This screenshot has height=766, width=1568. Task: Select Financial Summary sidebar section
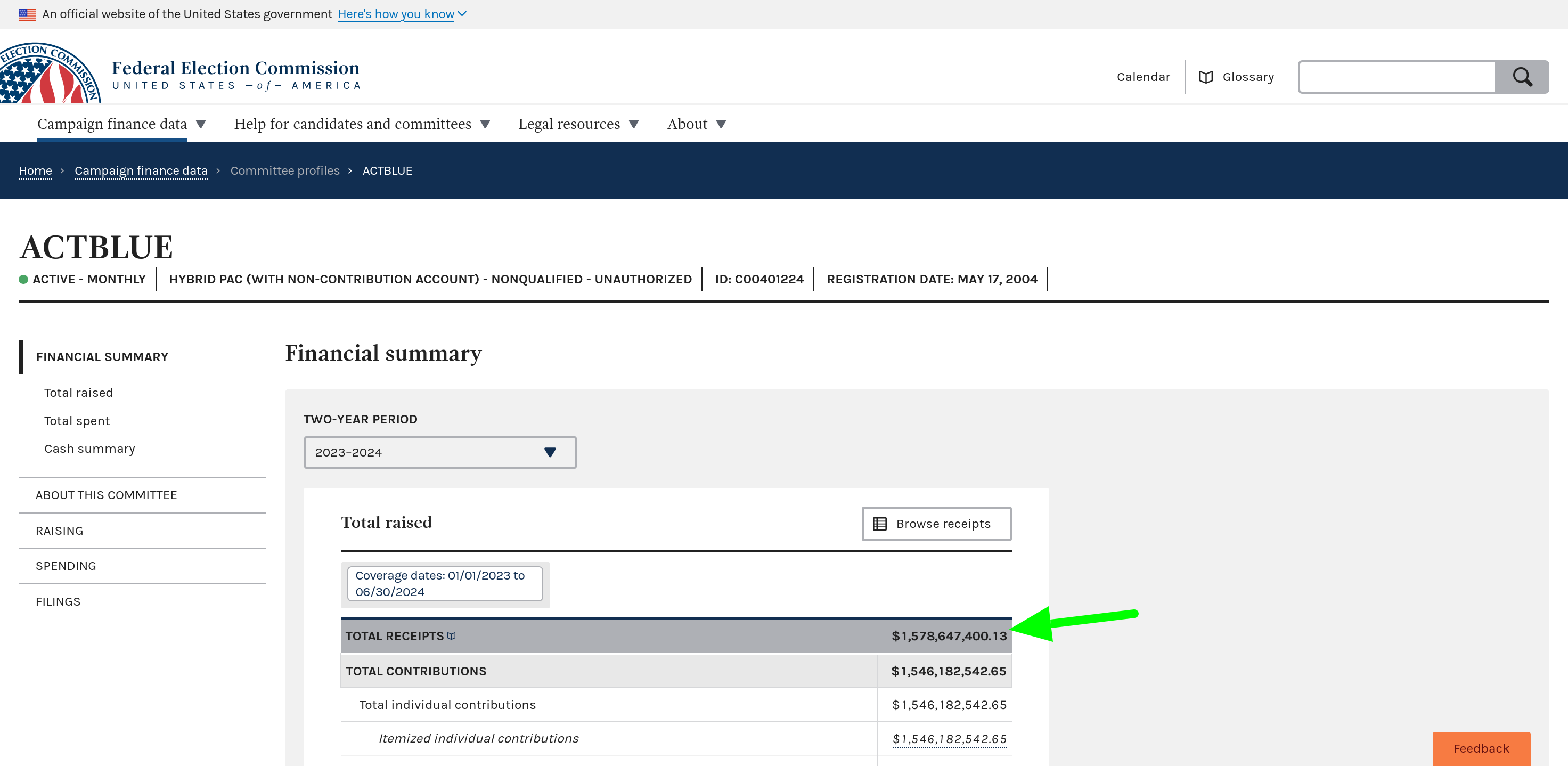pyautogui.click(x=102, y=357)
